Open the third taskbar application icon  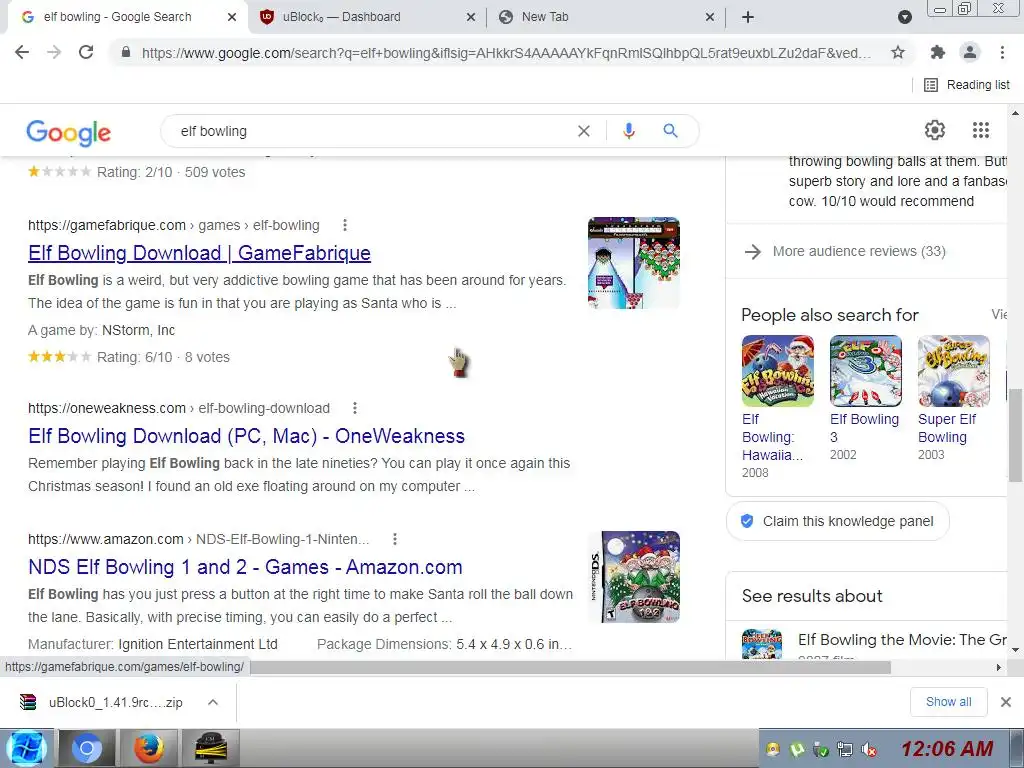point(210,748)
